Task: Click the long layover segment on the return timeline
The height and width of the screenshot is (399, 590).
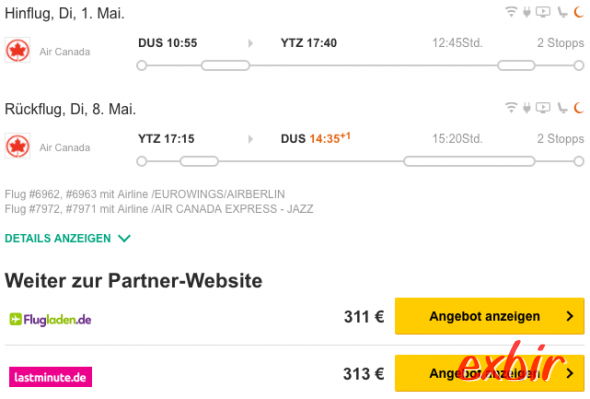Action: 469,161
